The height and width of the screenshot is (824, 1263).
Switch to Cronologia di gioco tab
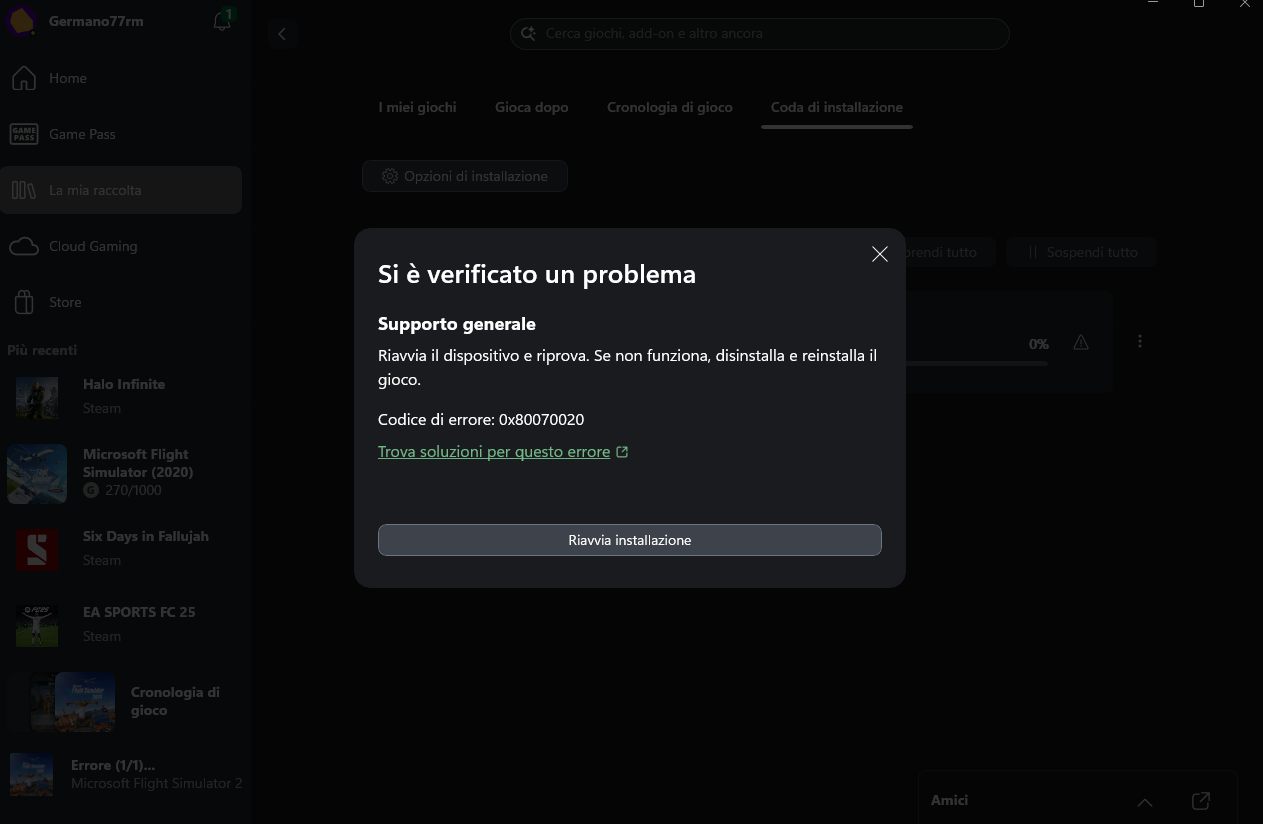pos(669,107)
